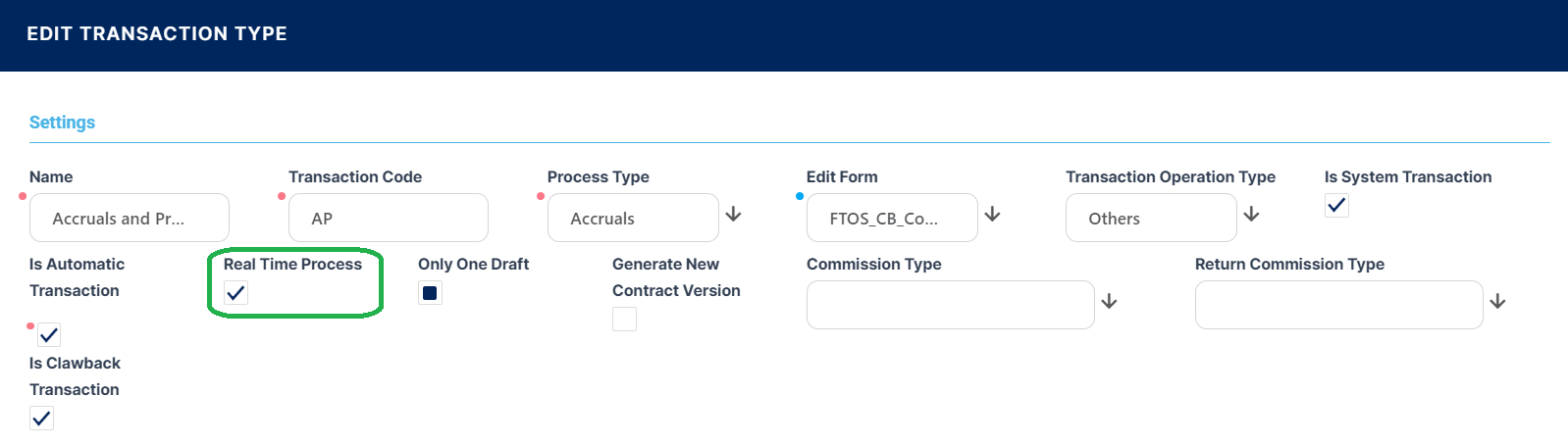The height and width of the screenshot is (446, 1568).
Task: Click the Edit Form dropdown arrow icon
Action: (x=992, y=215)
